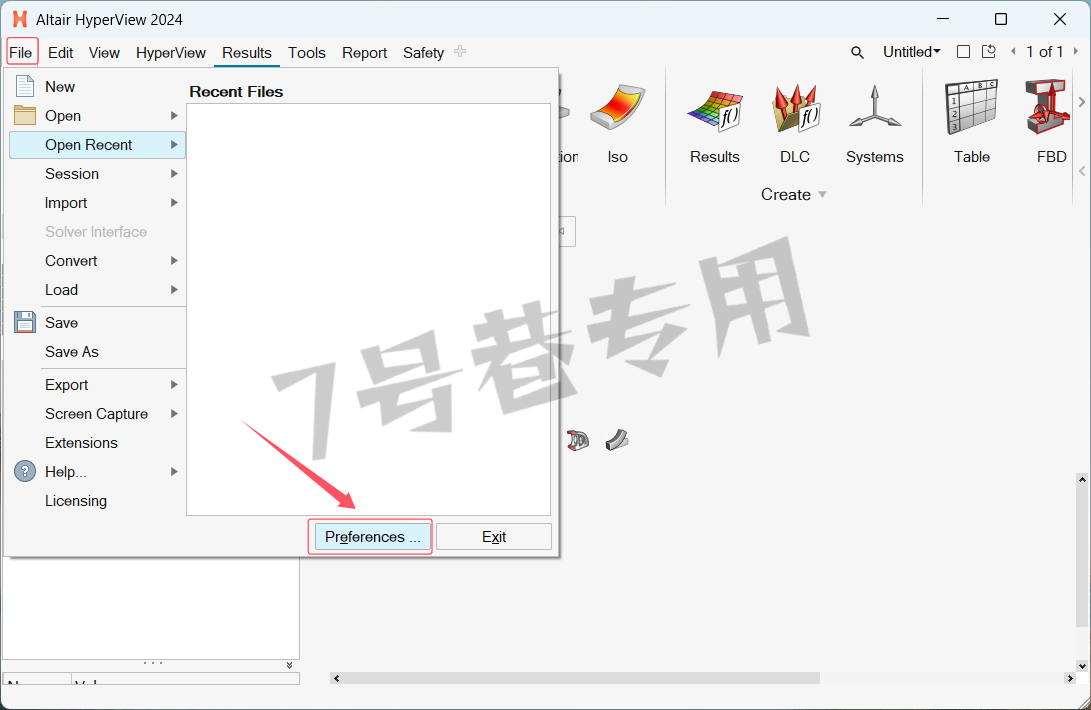Expand the Open Recent submenu

(97, 145)
